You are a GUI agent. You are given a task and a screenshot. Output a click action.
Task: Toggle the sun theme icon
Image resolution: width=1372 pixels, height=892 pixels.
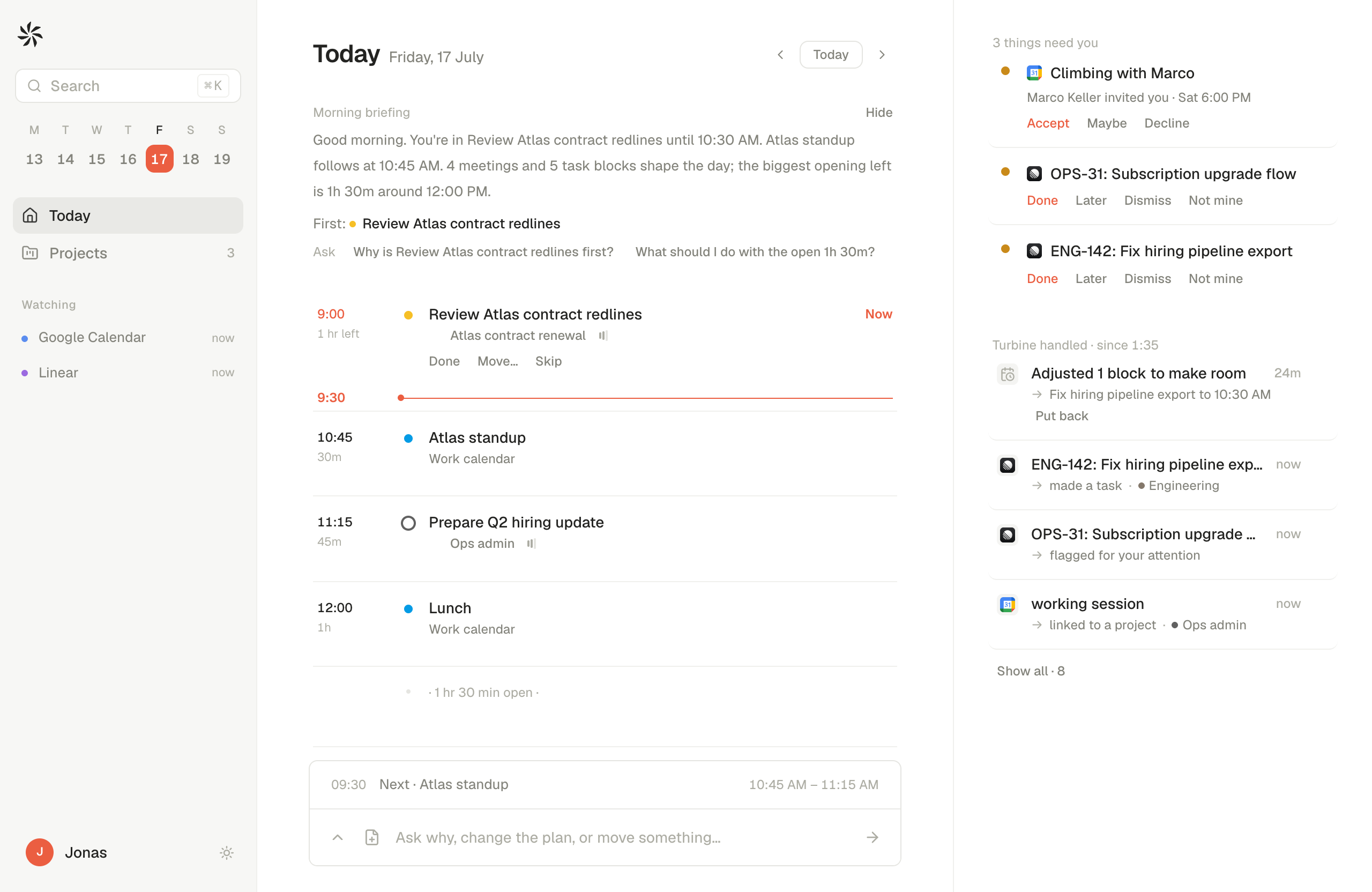227,852
